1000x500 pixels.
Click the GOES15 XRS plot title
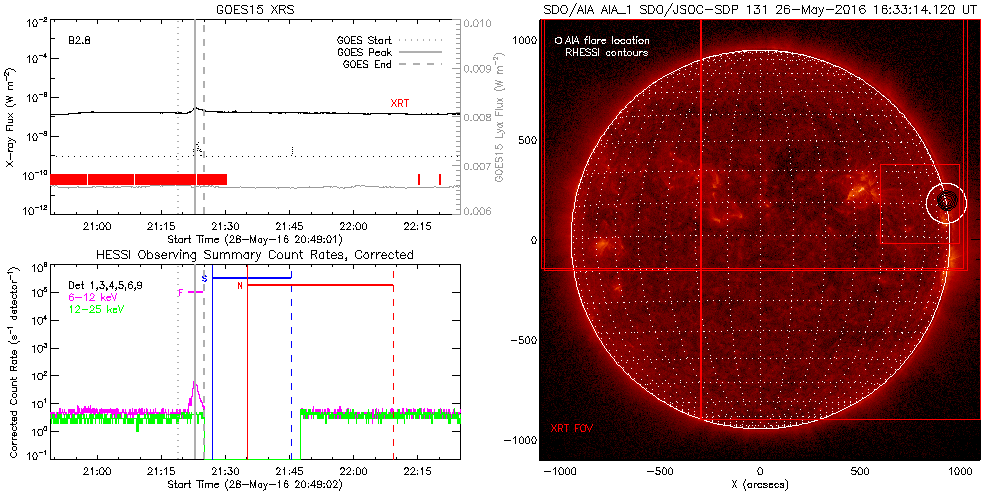pyautogui.click(x=255, y=9)
